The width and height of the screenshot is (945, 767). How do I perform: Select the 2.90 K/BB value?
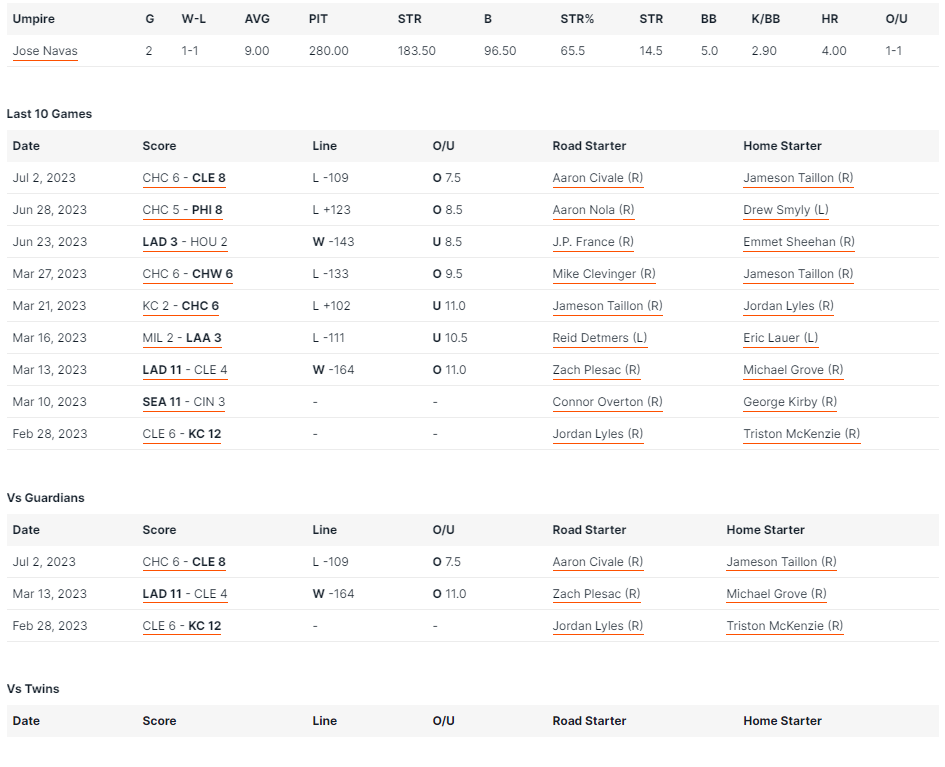point(764,51)
